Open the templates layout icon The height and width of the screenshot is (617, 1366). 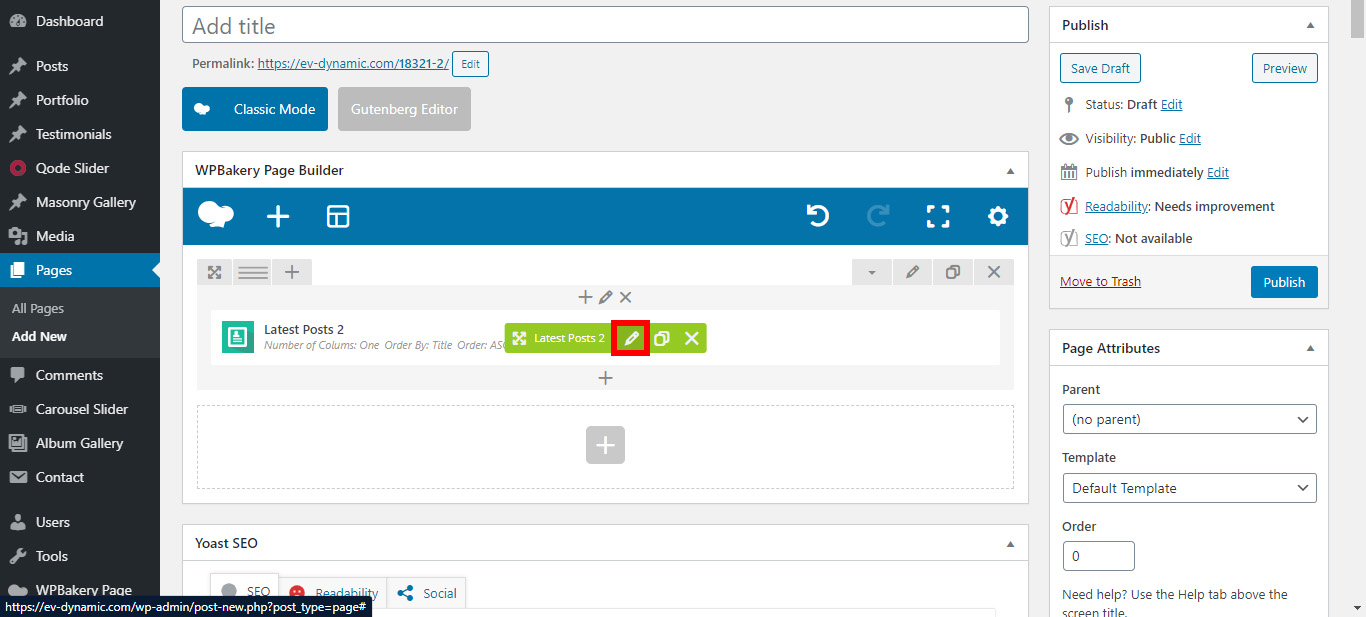click(338, 216)
